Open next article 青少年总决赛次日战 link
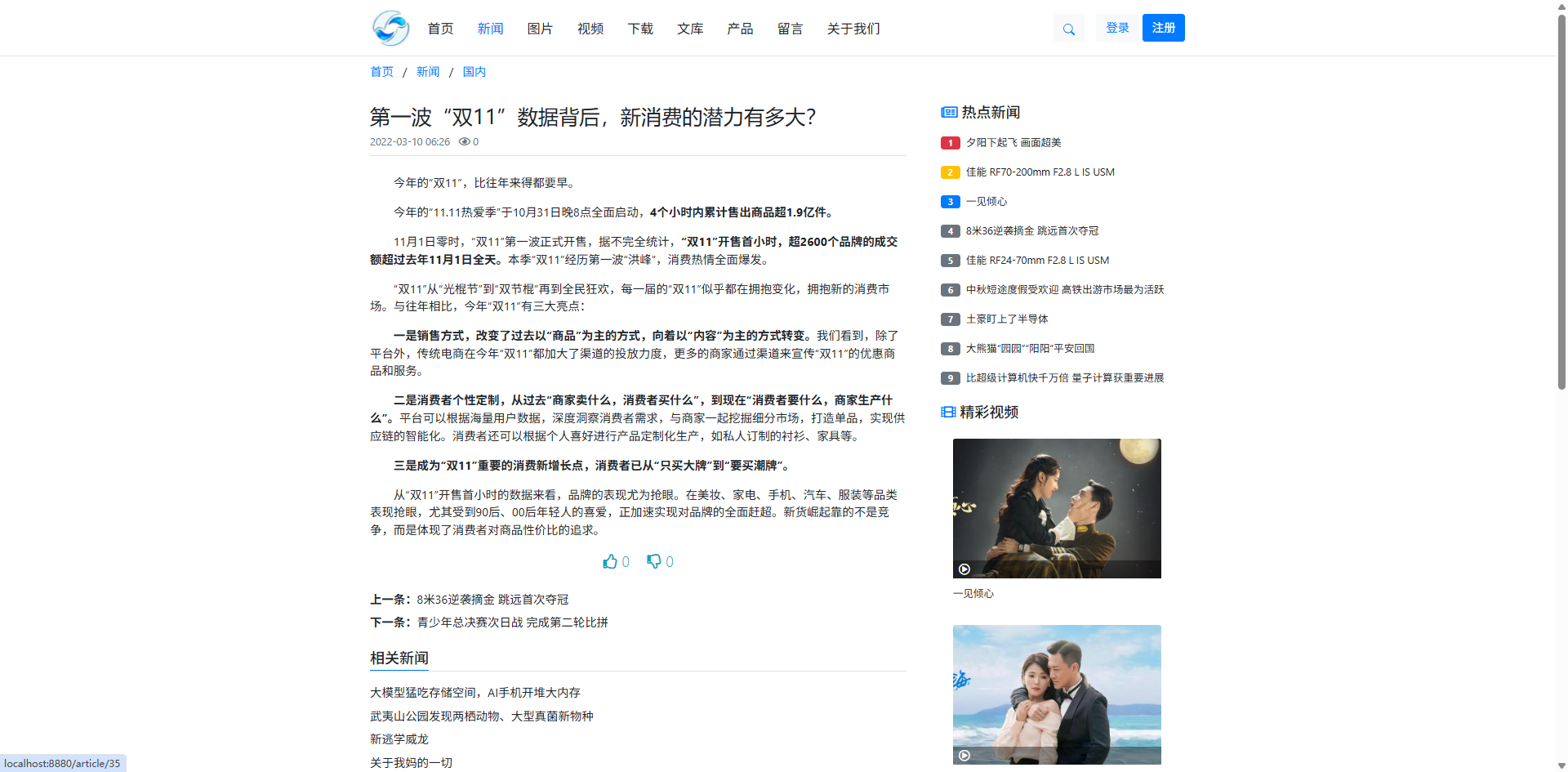 [512, 623]
